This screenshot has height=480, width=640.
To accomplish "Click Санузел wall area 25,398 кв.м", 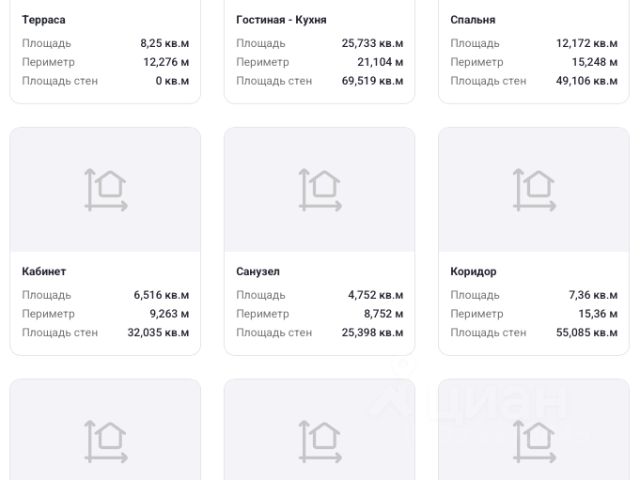I will click(x=373, y=333).
